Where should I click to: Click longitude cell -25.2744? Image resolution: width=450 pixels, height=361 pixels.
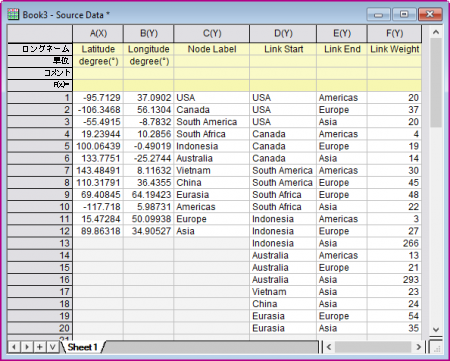pos(149,158)
